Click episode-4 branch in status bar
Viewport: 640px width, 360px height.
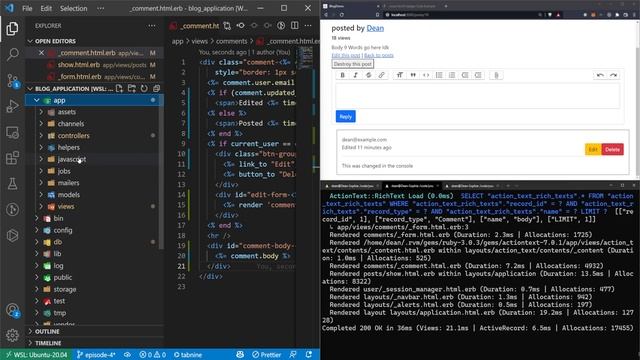click(x=96, y=355)
